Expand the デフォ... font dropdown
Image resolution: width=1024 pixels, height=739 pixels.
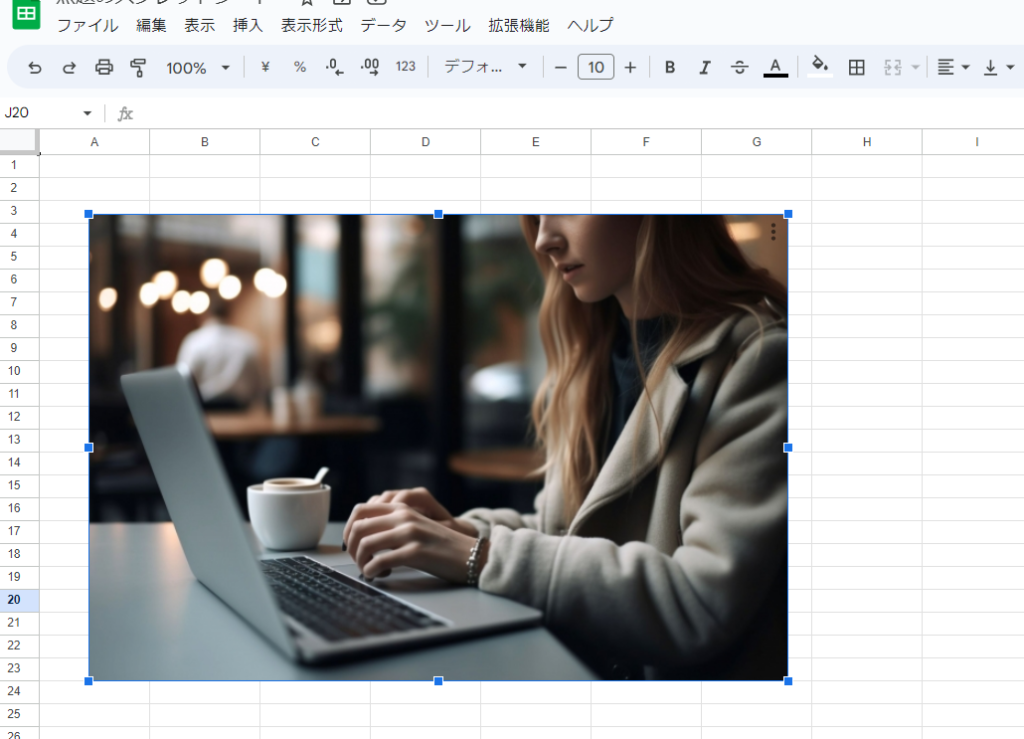point(485,67)
